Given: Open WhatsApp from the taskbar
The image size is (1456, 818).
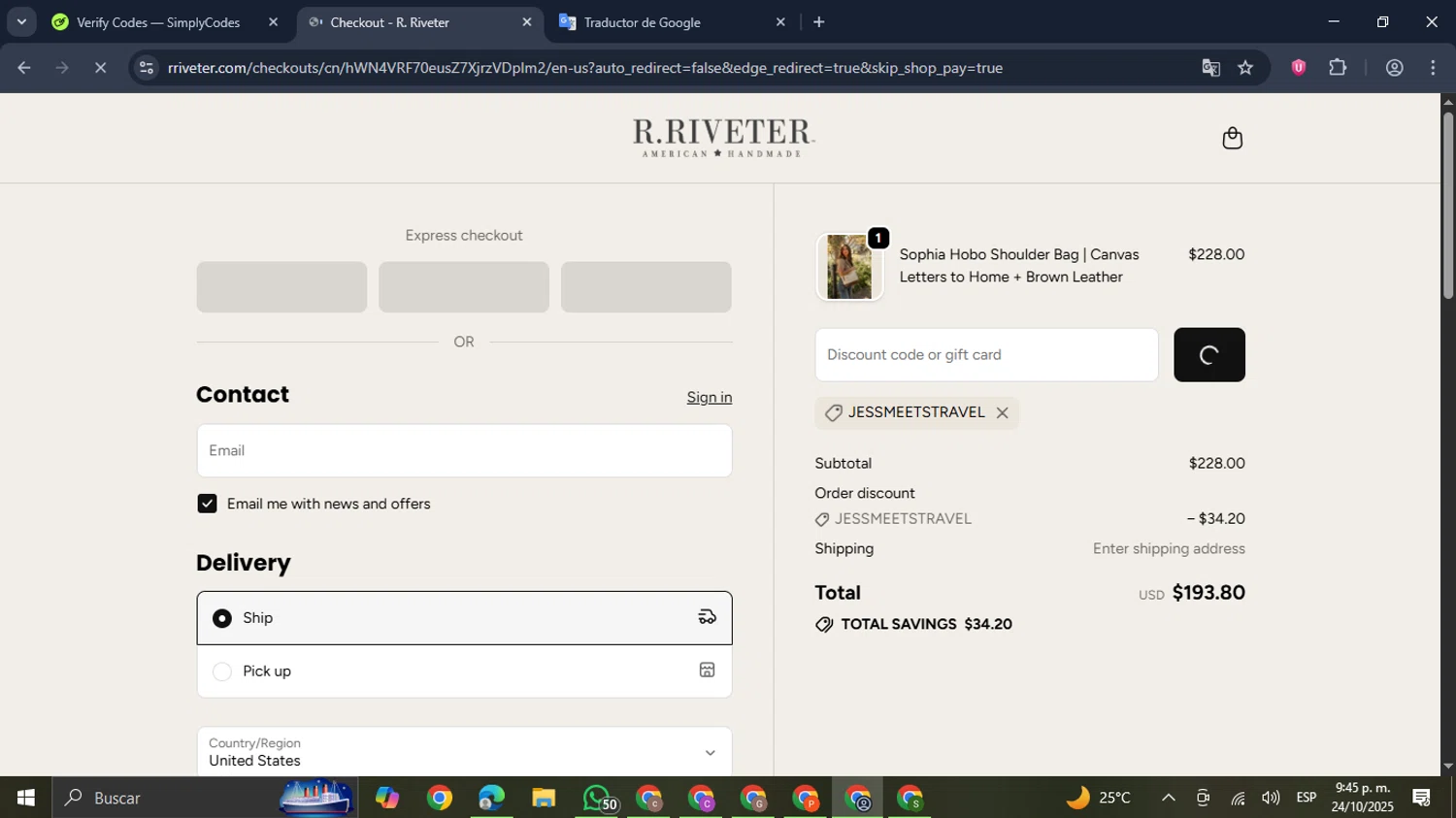Looking at the screenshot, I should click(x=597, y=798).
